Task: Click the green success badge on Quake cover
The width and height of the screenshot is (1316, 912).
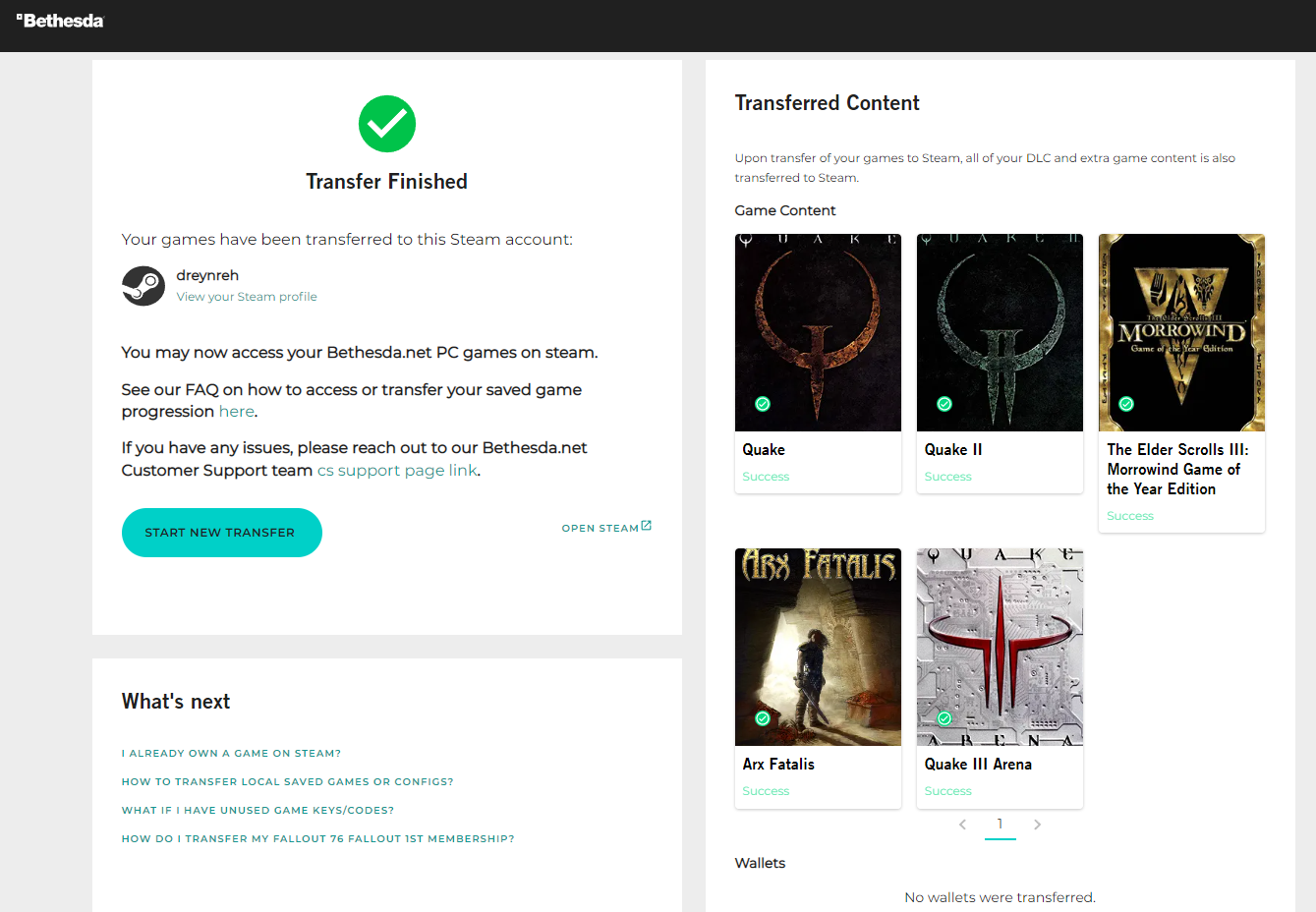Action: tap(763, 404)
